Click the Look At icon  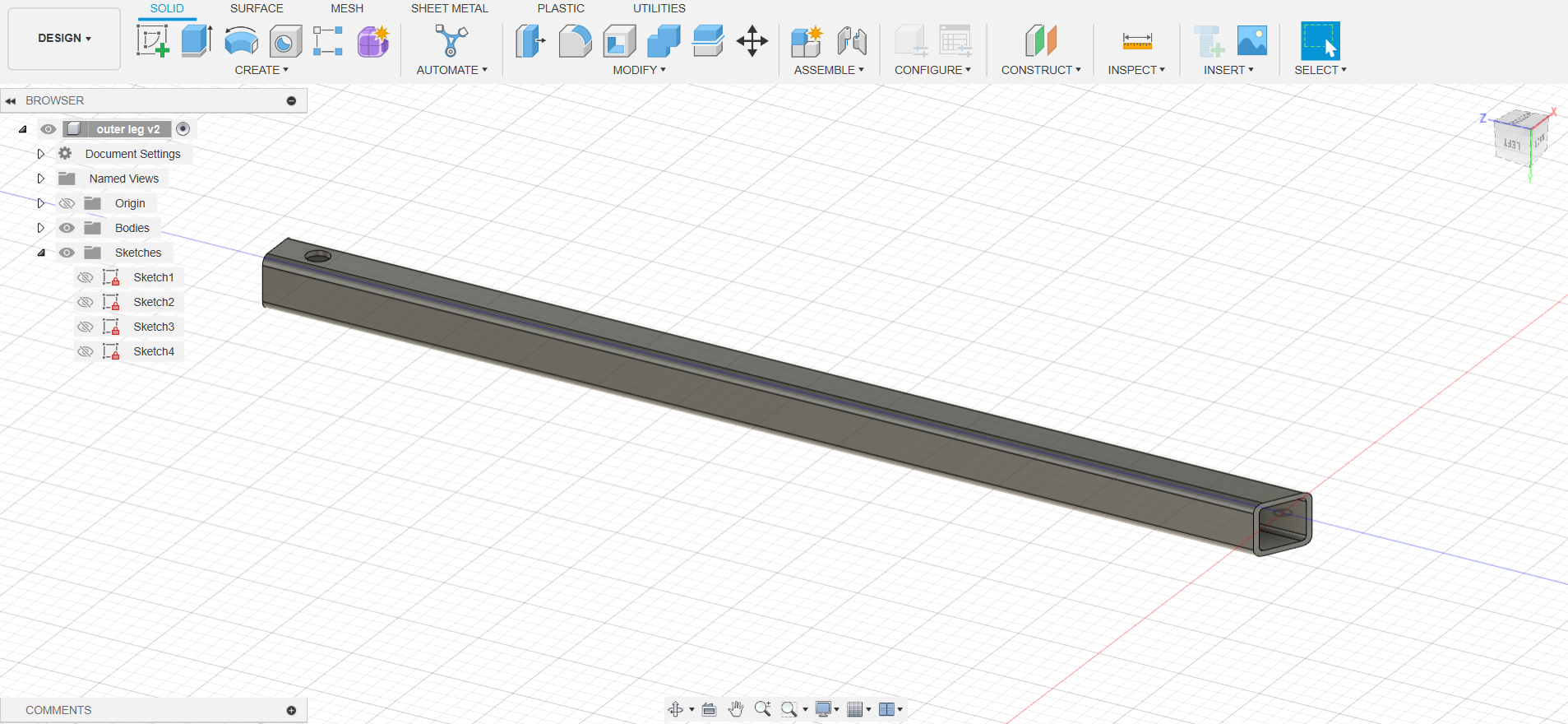pos(709,709)
